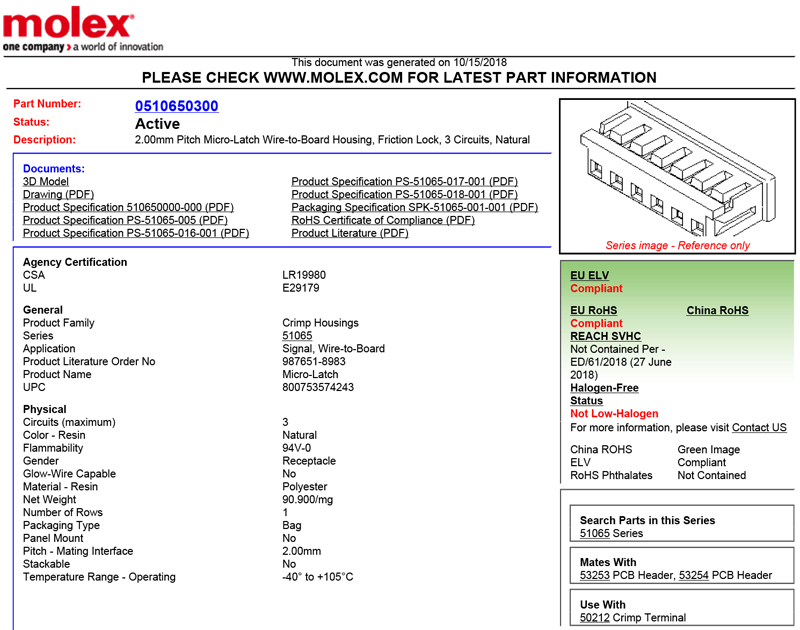This screenshot has width=800, height=630.
Task: Click the connector series image
Action: tap(676, 170)
